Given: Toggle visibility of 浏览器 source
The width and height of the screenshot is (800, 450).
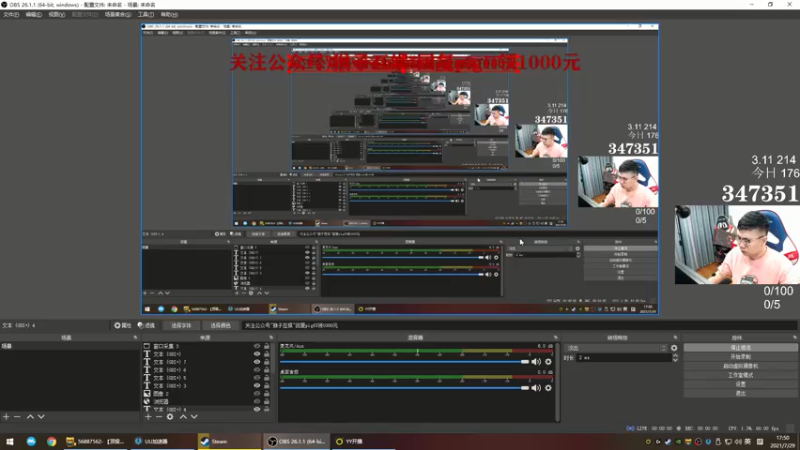Looking at the screenshot, I should (x=257, y=402).
